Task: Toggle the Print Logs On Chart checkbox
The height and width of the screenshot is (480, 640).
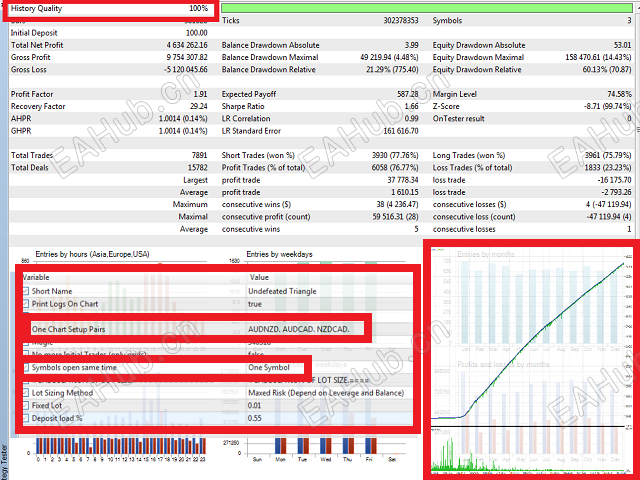Action: (x=26, y=304)
